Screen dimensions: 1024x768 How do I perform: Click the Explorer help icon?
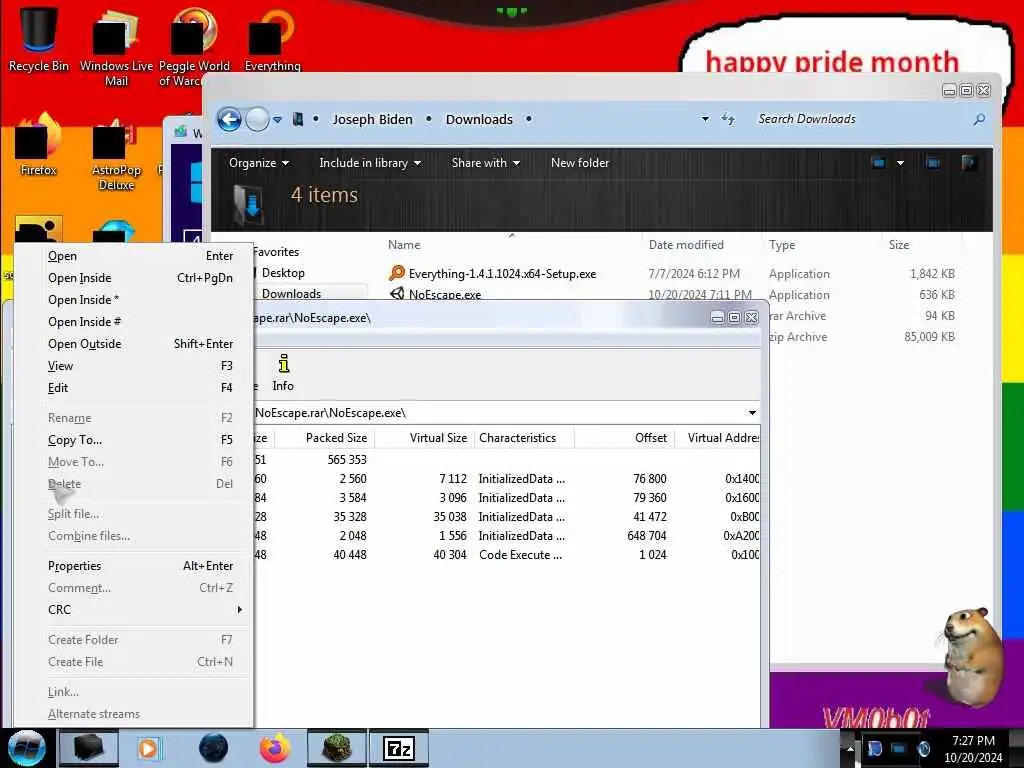tap(969, 163)
